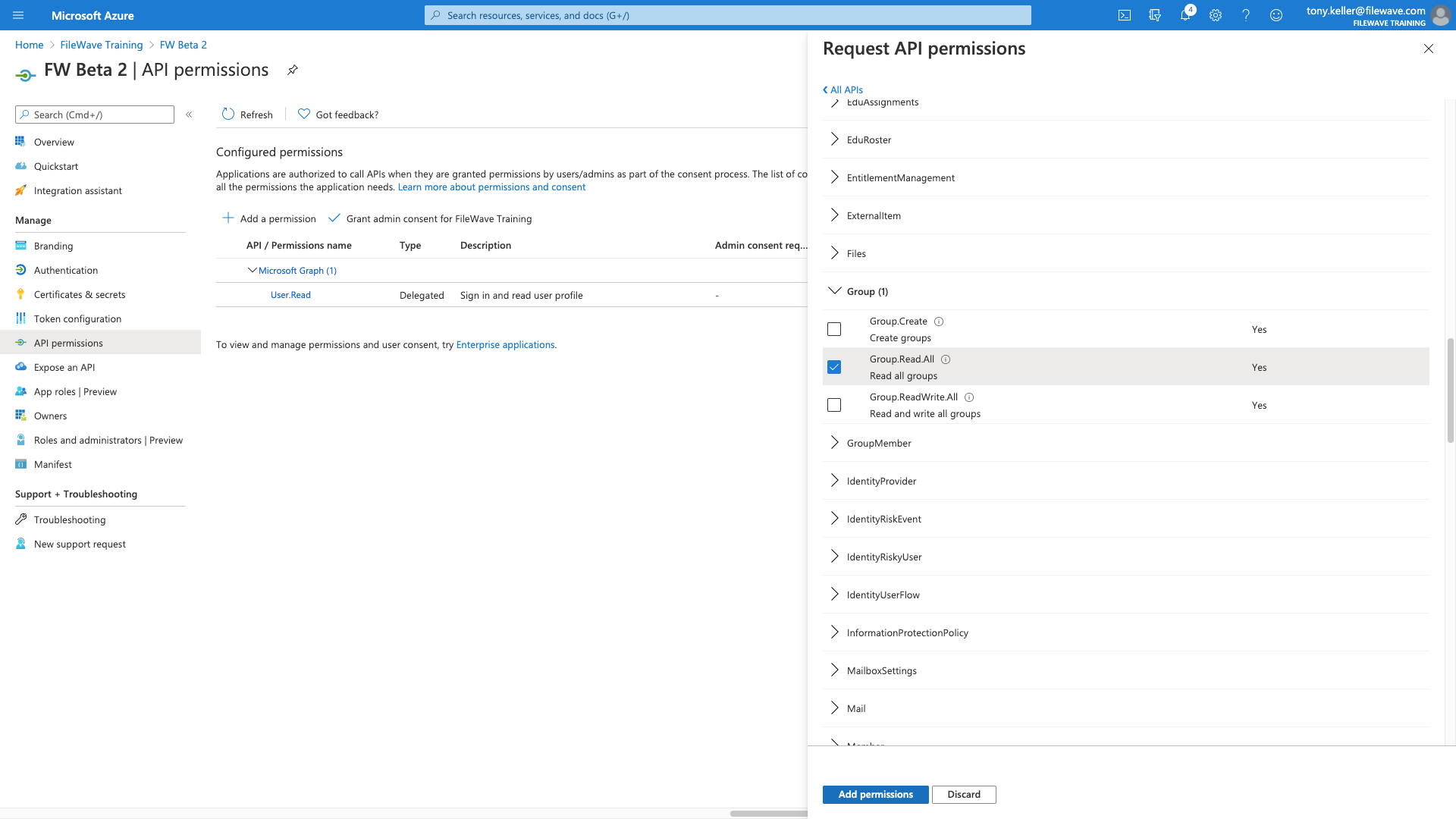Image resolution: width=1456 pixels, height=819 pixels.
Task: Click the Discard button
Action: coord(964,794)
